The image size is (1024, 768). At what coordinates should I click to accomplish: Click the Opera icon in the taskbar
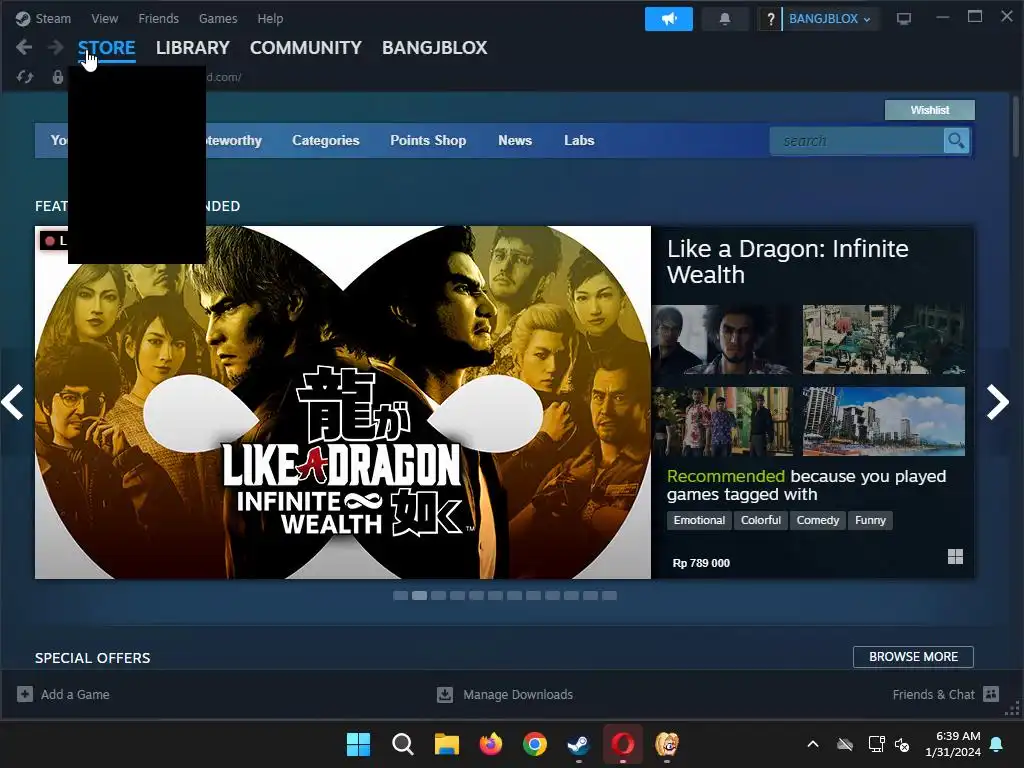[x=622, y=744]
